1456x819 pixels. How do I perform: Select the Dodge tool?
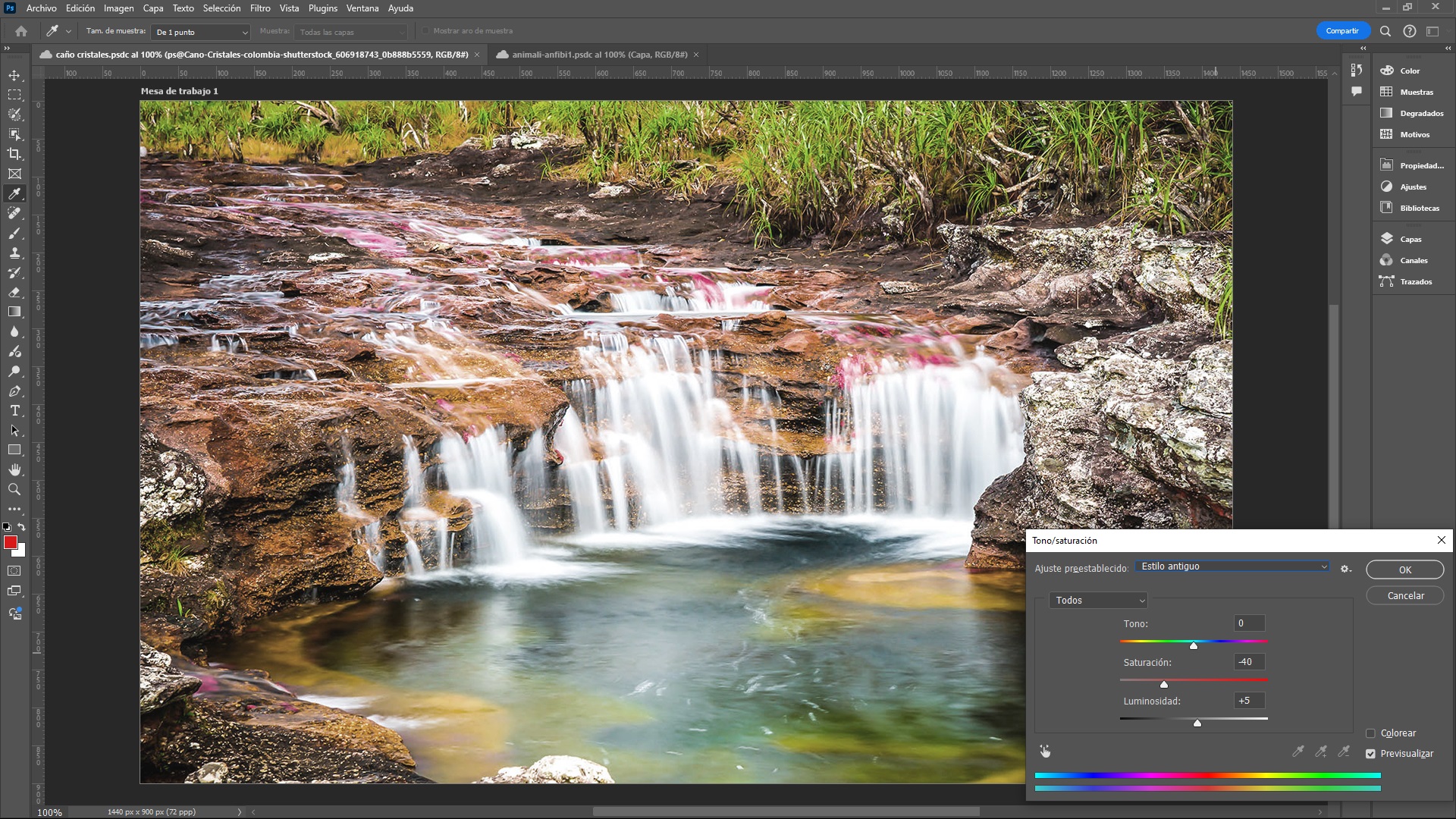(x=14, y=372)
